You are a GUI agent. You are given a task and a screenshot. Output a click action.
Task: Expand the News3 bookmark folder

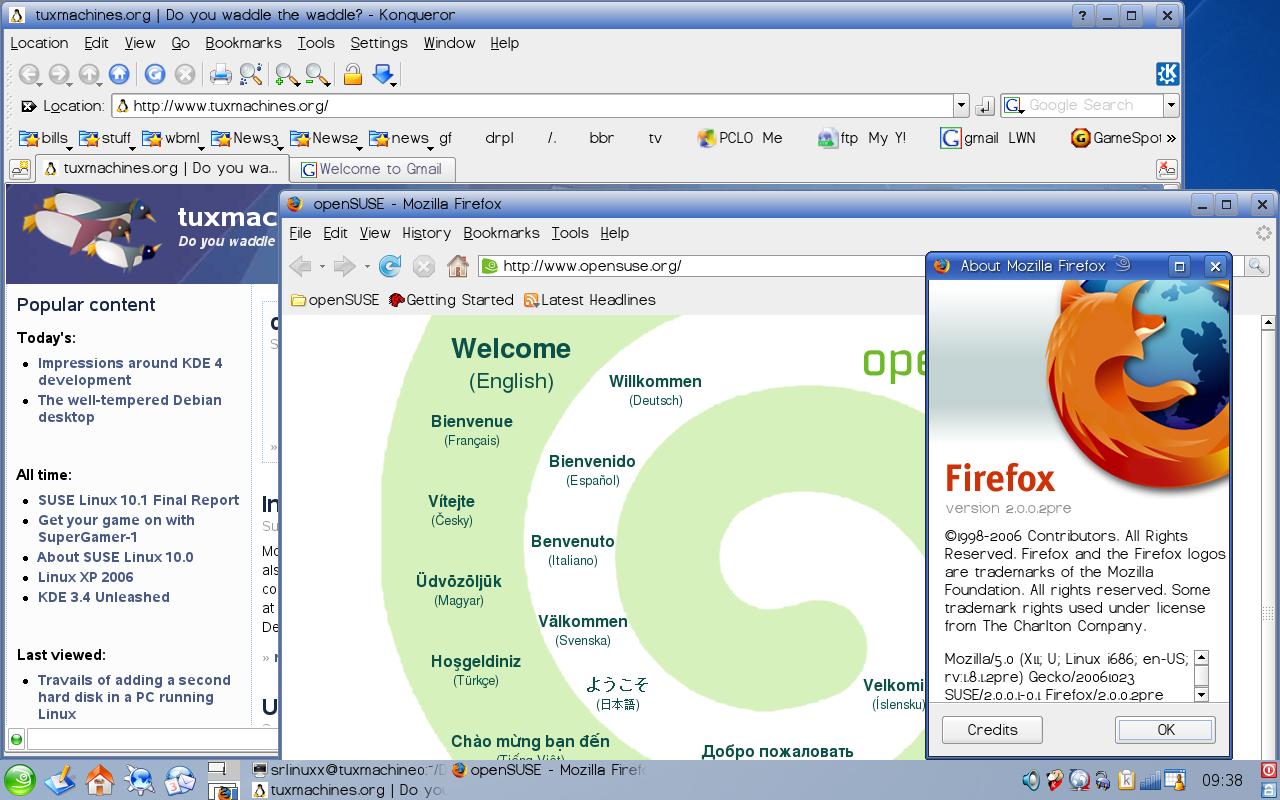tap(244, 138)
